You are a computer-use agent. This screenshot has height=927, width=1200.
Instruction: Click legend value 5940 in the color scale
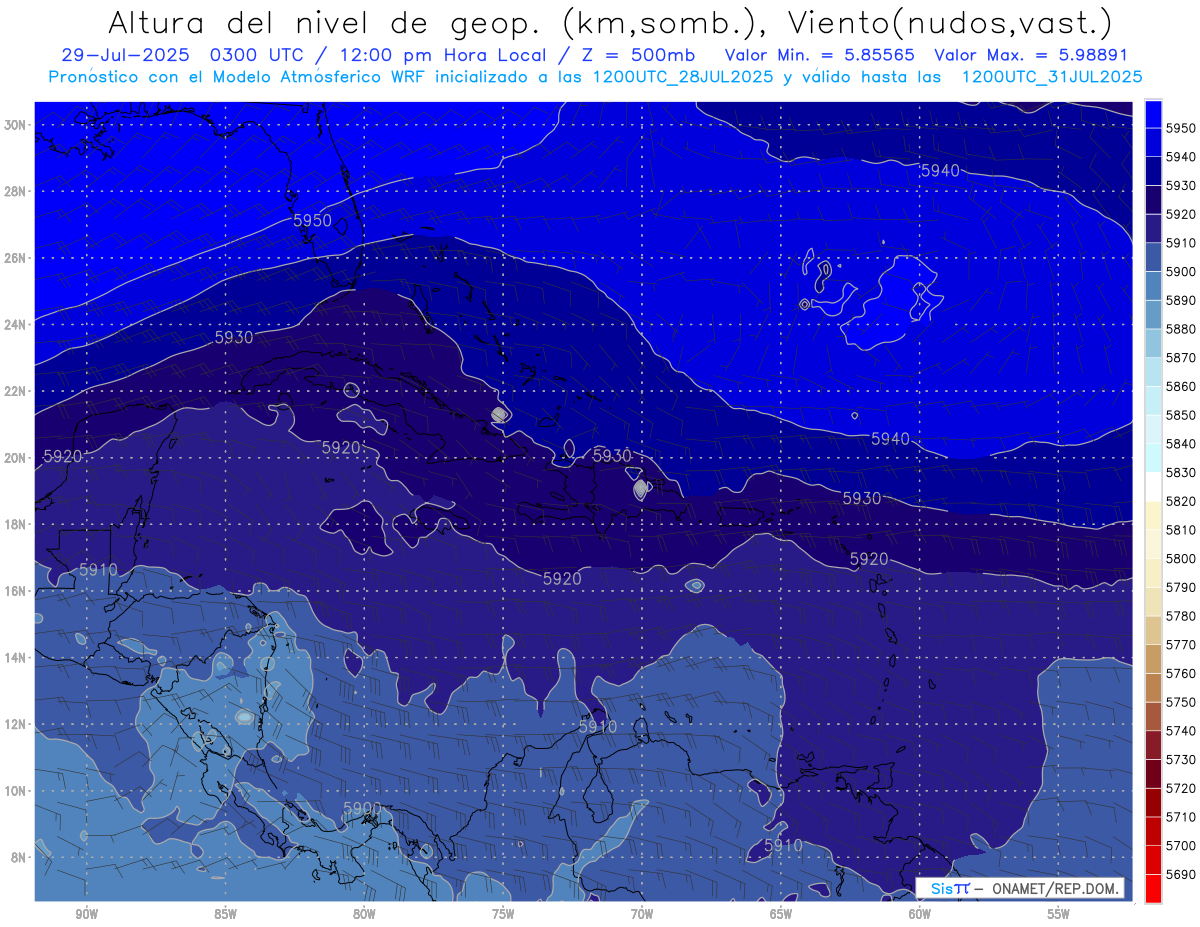coord(1181,157)
